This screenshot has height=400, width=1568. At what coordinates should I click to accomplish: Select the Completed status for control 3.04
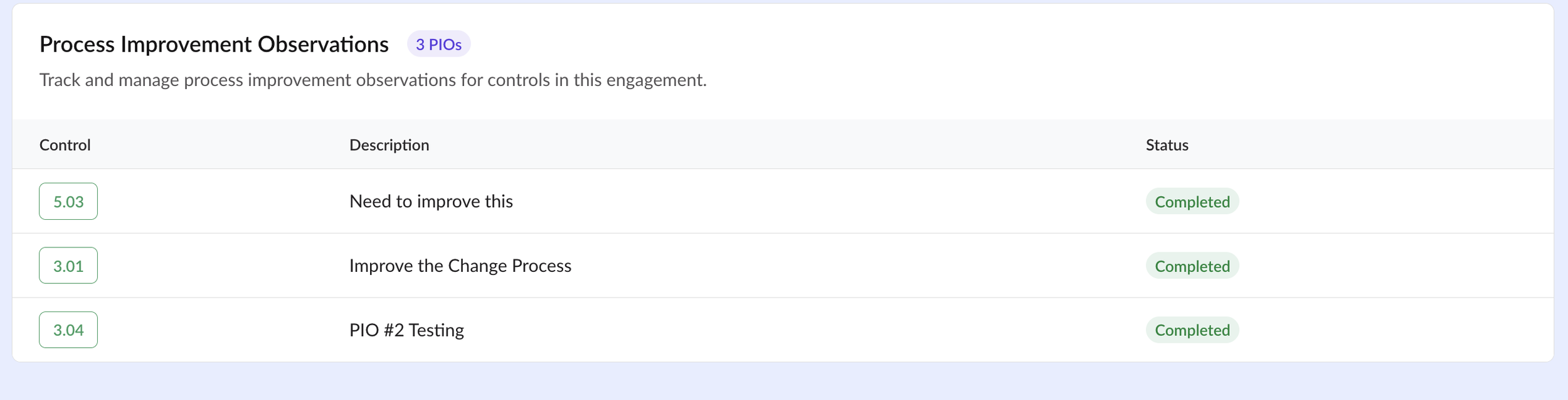click(x=1192, y=330)
